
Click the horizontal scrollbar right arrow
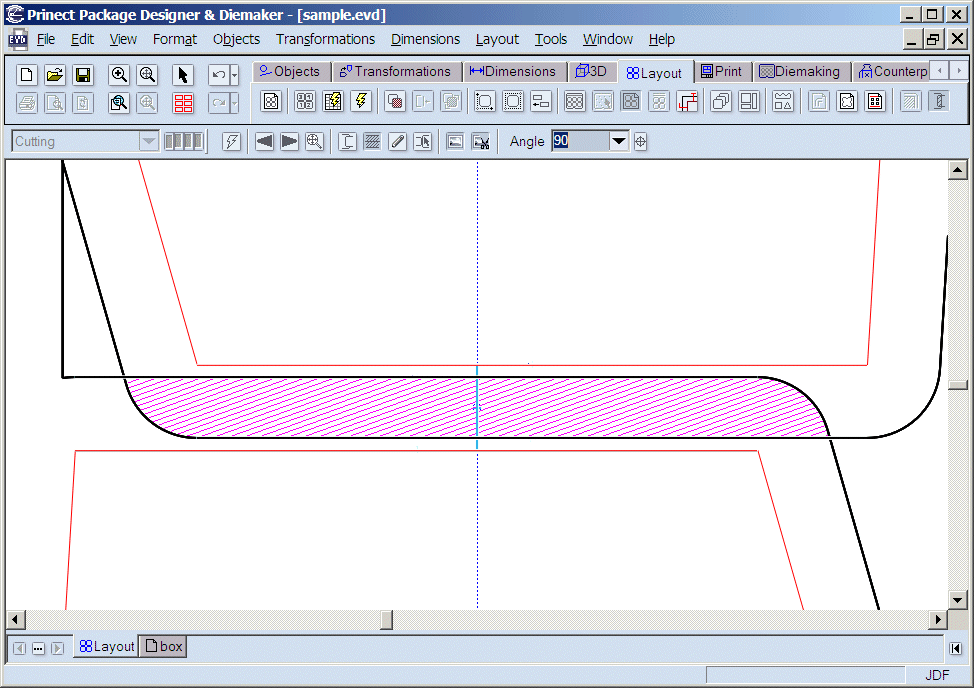[937, 619]
